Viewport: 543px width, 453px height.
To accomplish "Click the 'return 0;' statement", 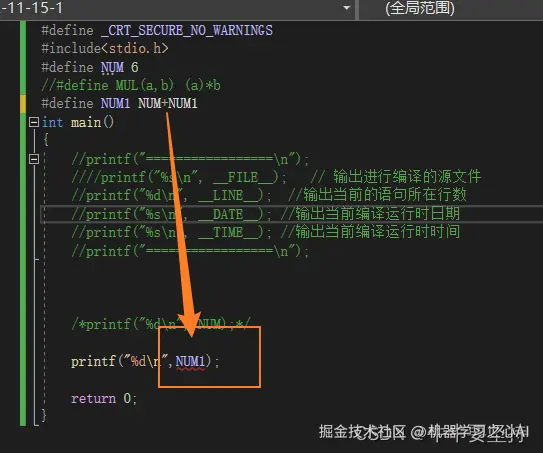I will coord(104,399).
